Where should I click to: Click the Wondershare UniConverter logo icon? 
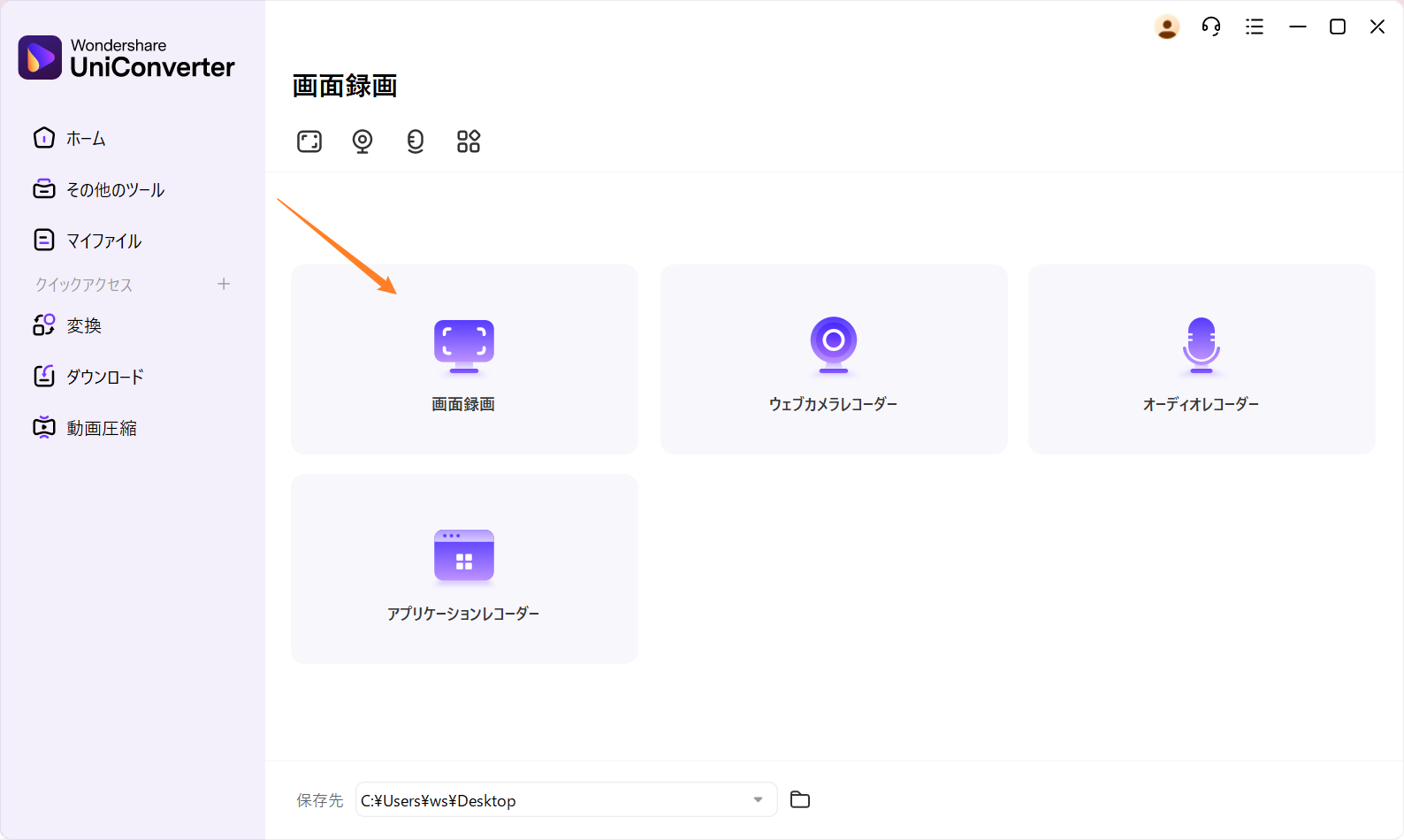click(x=40, y=57)
